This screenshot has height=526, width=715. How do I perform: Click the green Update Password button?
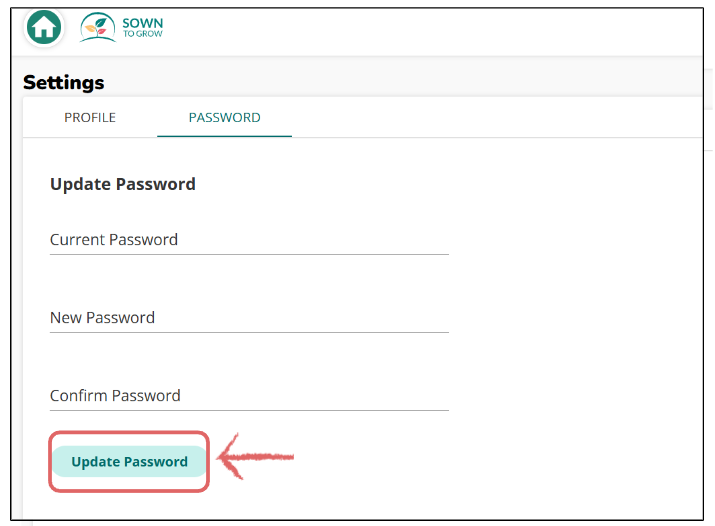tap(130, 462)
